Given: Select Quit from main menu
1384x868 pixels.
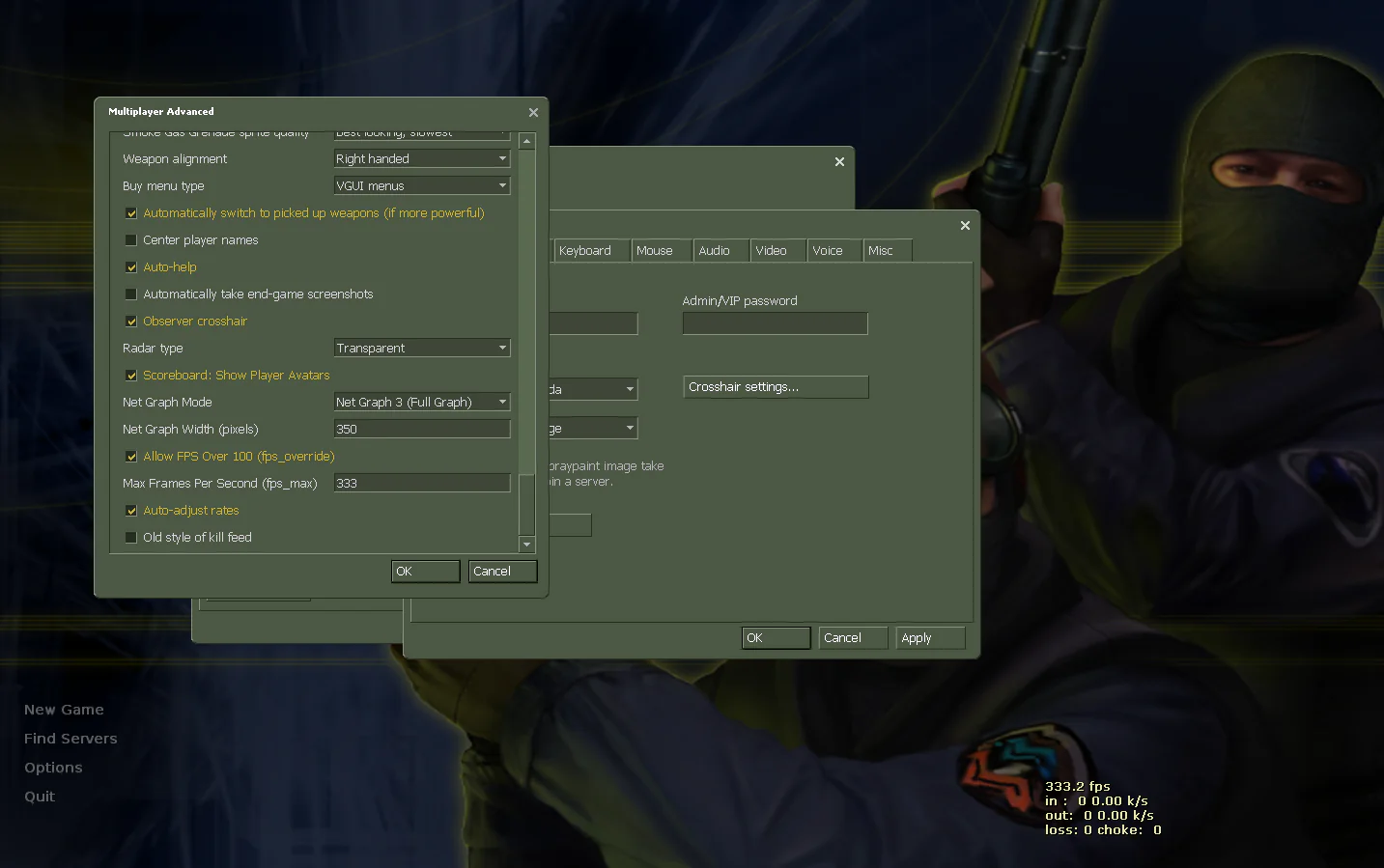Looking at the screenshot, I should [x=40, y=797].
